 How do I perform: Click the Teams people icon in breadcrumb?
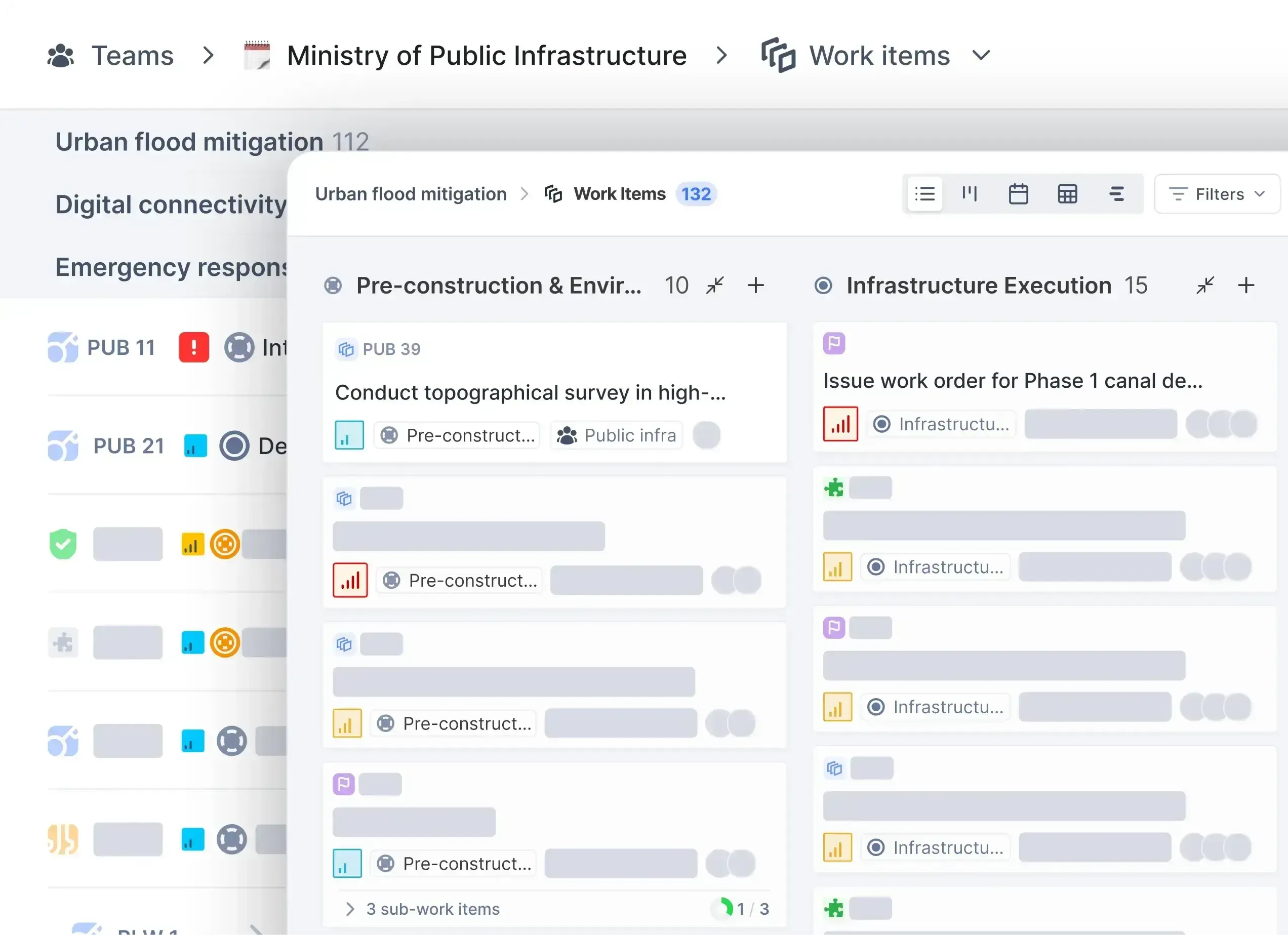(x=60, y=55)
